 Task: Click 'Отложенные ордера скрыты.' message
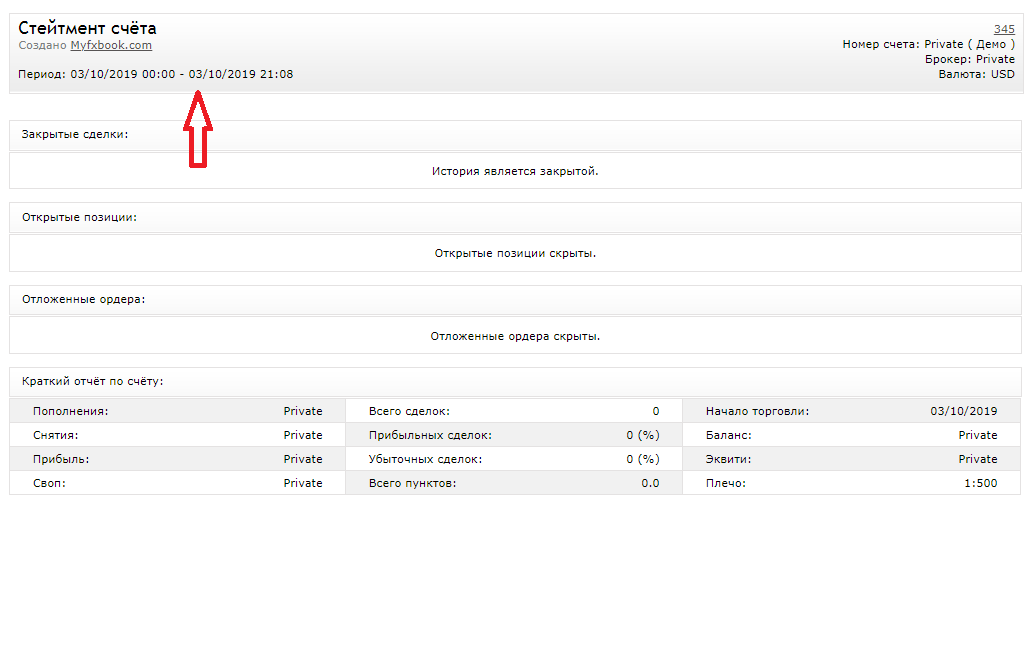pyautogui.click(x=515, y=336)
